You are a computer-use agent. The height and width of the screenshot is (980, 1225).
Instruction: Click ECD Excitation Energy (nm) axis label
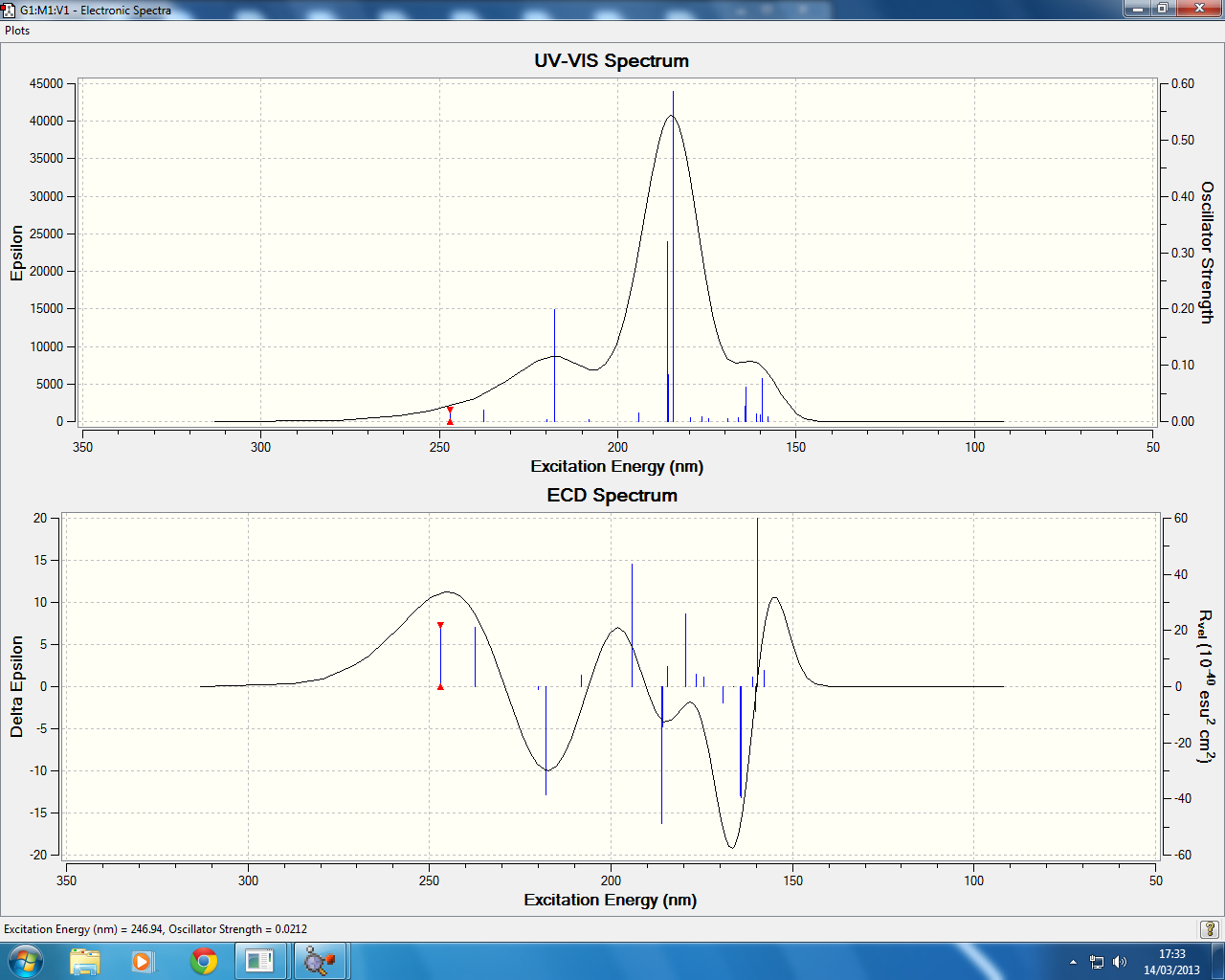[610, 900]
